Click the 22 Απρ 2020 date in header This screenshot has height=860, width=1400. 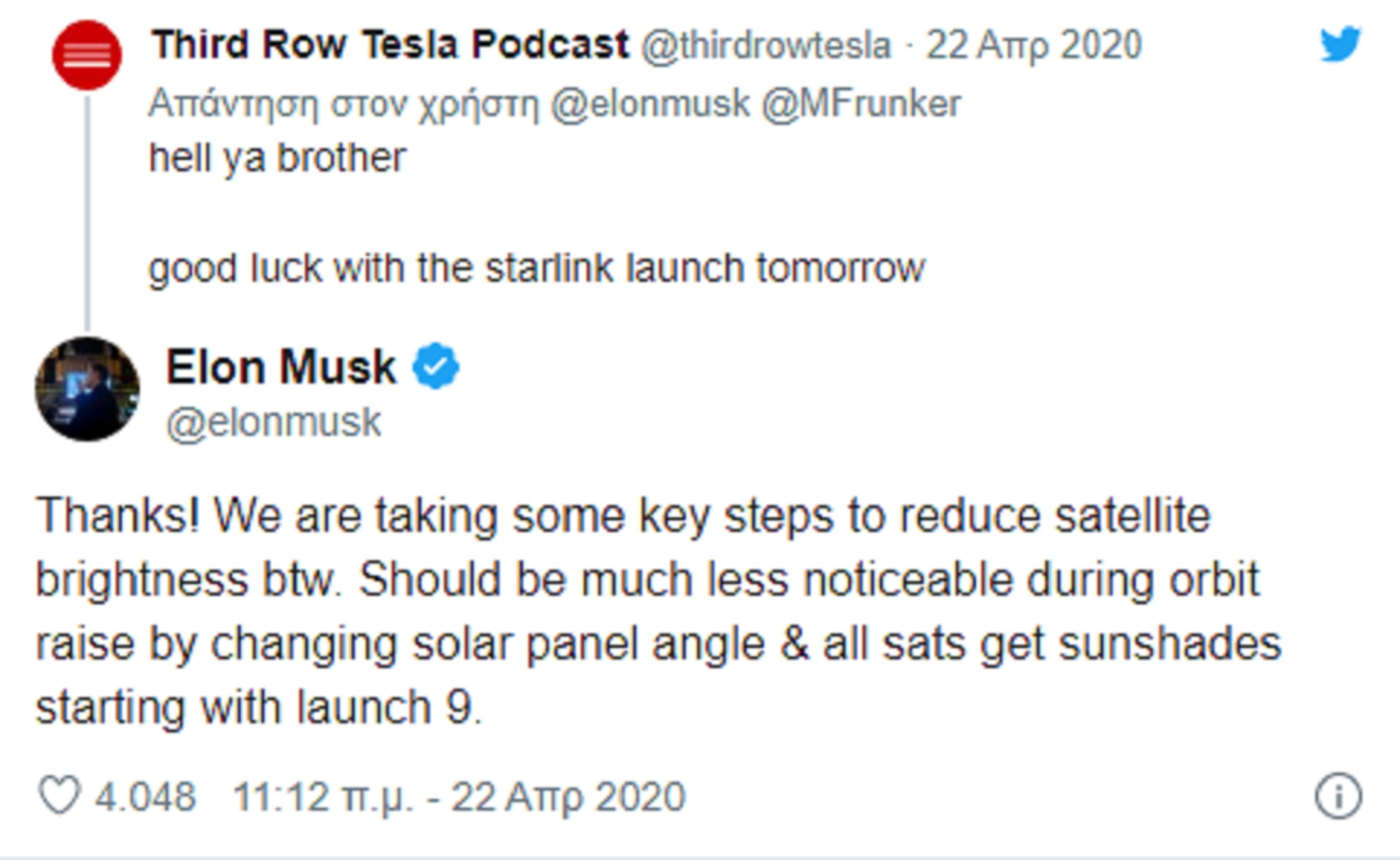click(1034, 45)
